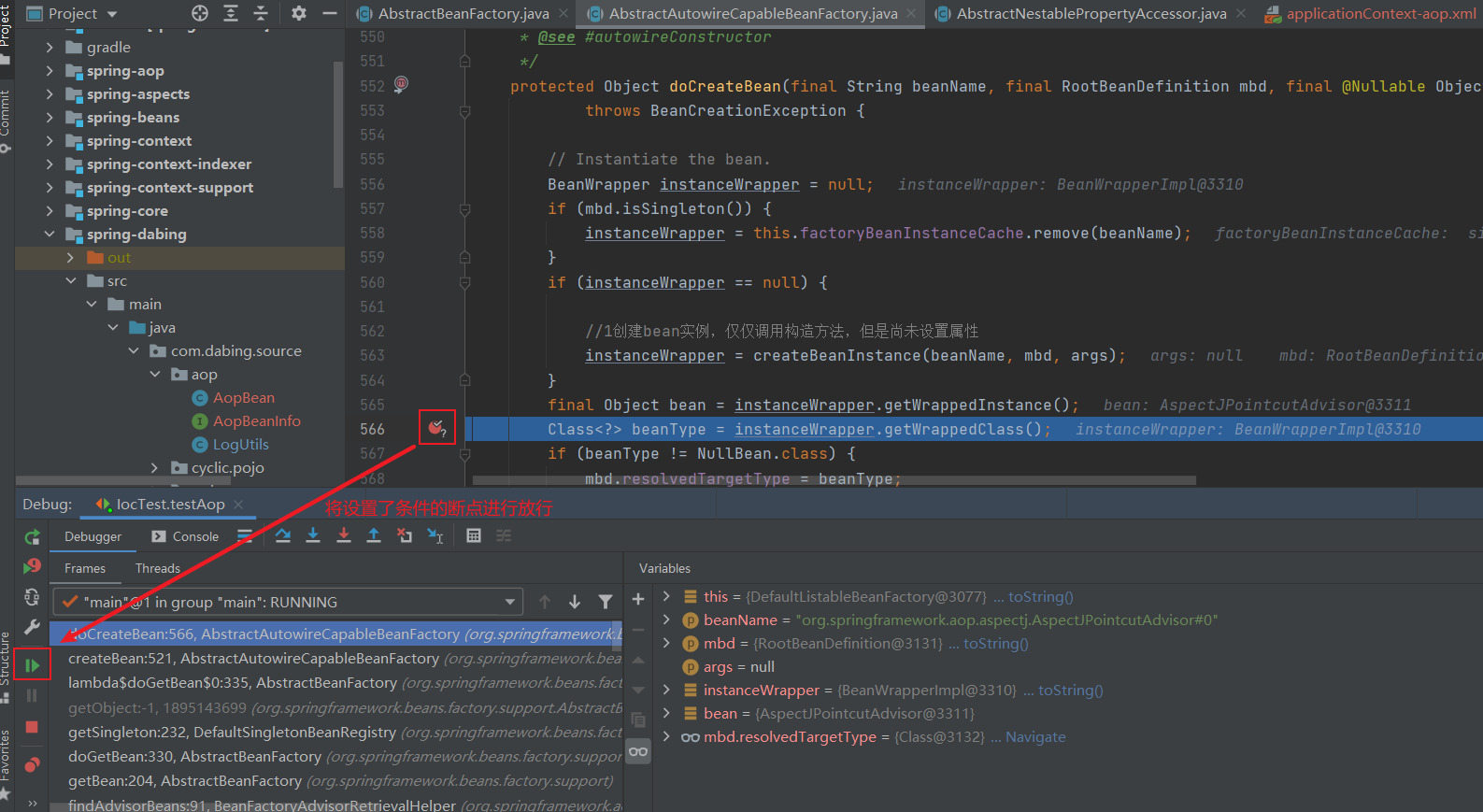Click toString() link for 'this' variable
1483x812 pixels.
1041,596
